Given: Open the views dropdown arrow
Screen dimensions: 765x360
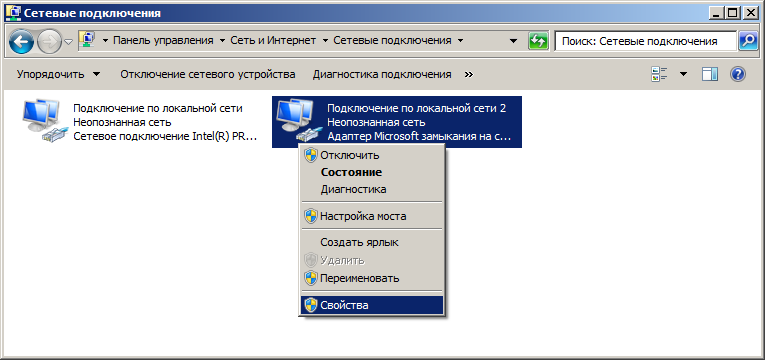Looking at the screenshot, I should pyautogui.click(x=683, y=75).
